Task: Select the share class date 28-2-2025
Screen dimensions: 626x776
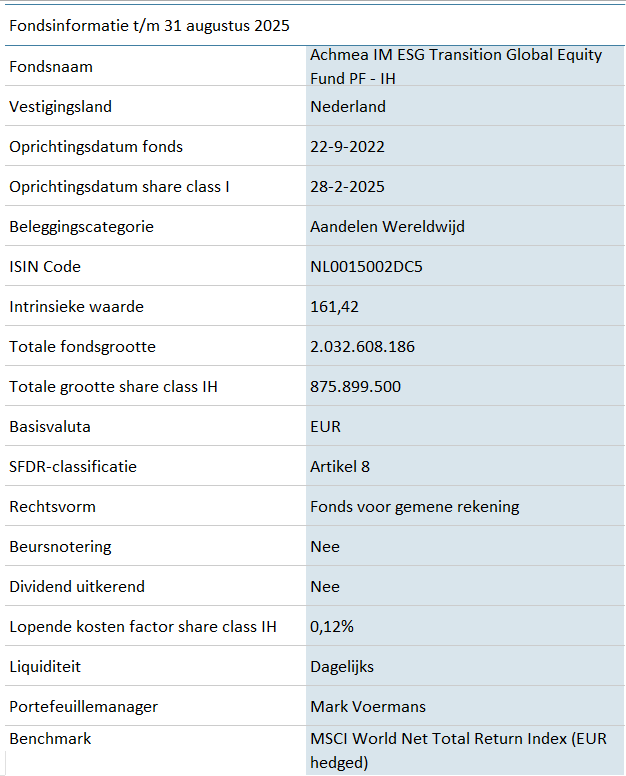Action: pyautogui.click(x=348, y=187)
